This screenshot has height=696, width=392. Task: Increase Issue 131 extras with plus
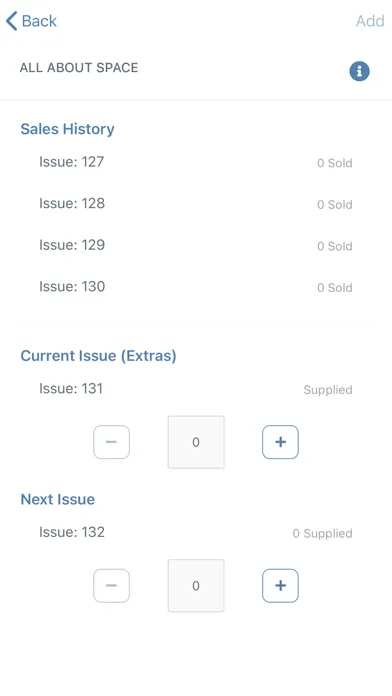(280, 442)
